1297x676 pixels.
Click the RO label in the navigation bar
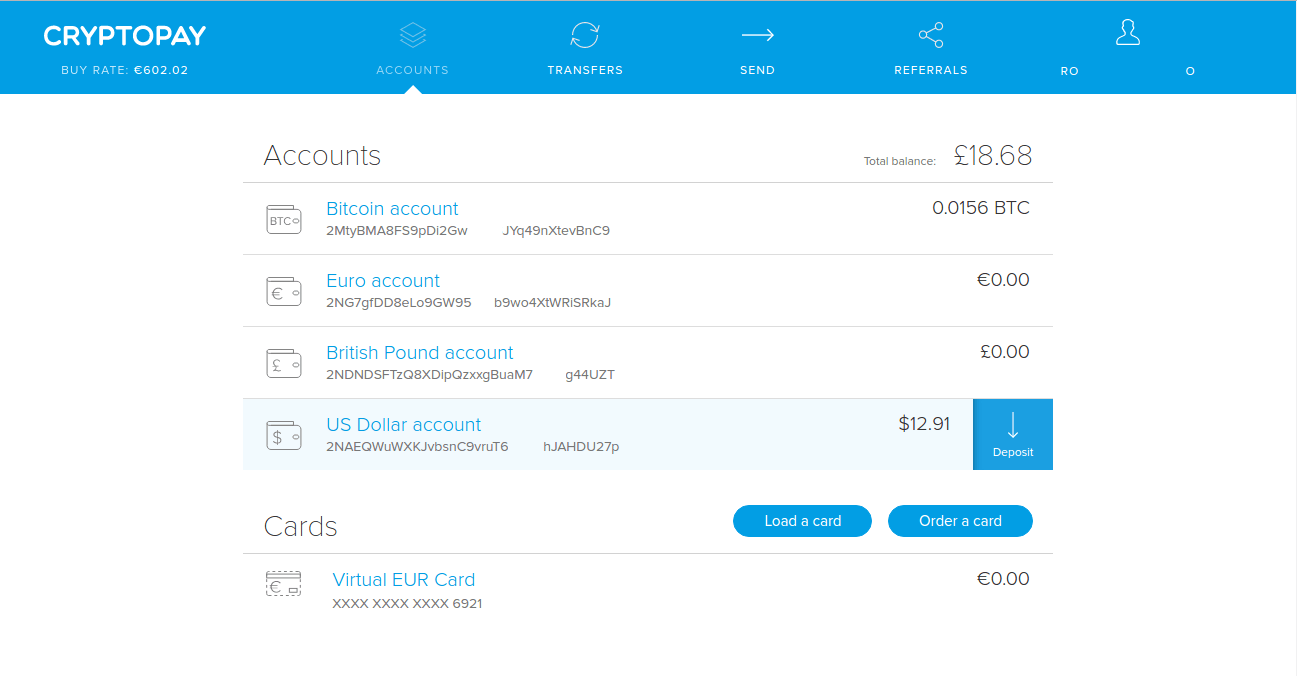[x=1069, y=71]
